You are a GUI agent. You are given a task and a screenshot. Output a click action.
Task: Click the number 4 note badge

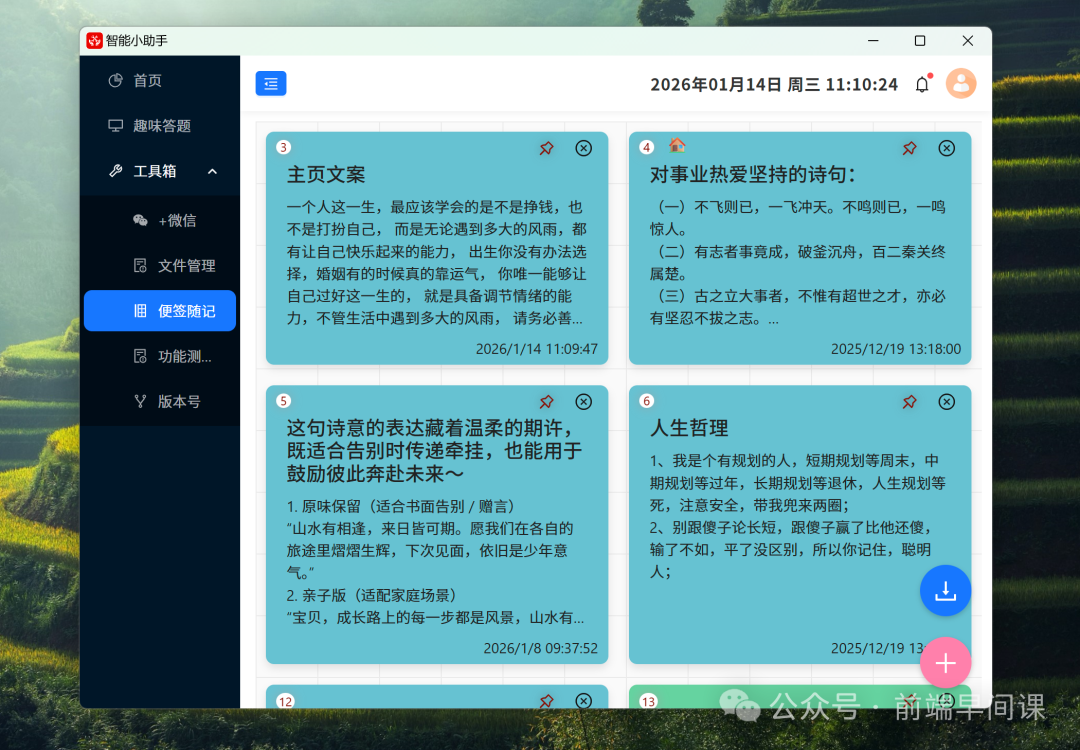click(646, 147)
